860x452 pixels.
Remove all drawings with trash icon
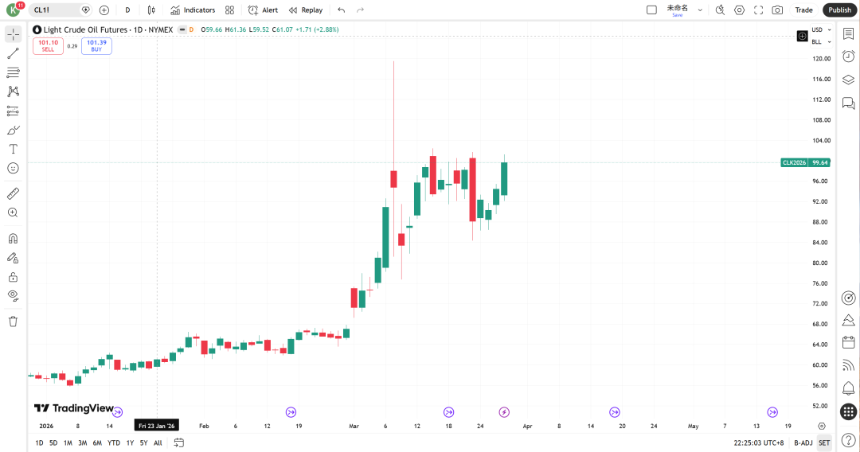click(13, 321)
